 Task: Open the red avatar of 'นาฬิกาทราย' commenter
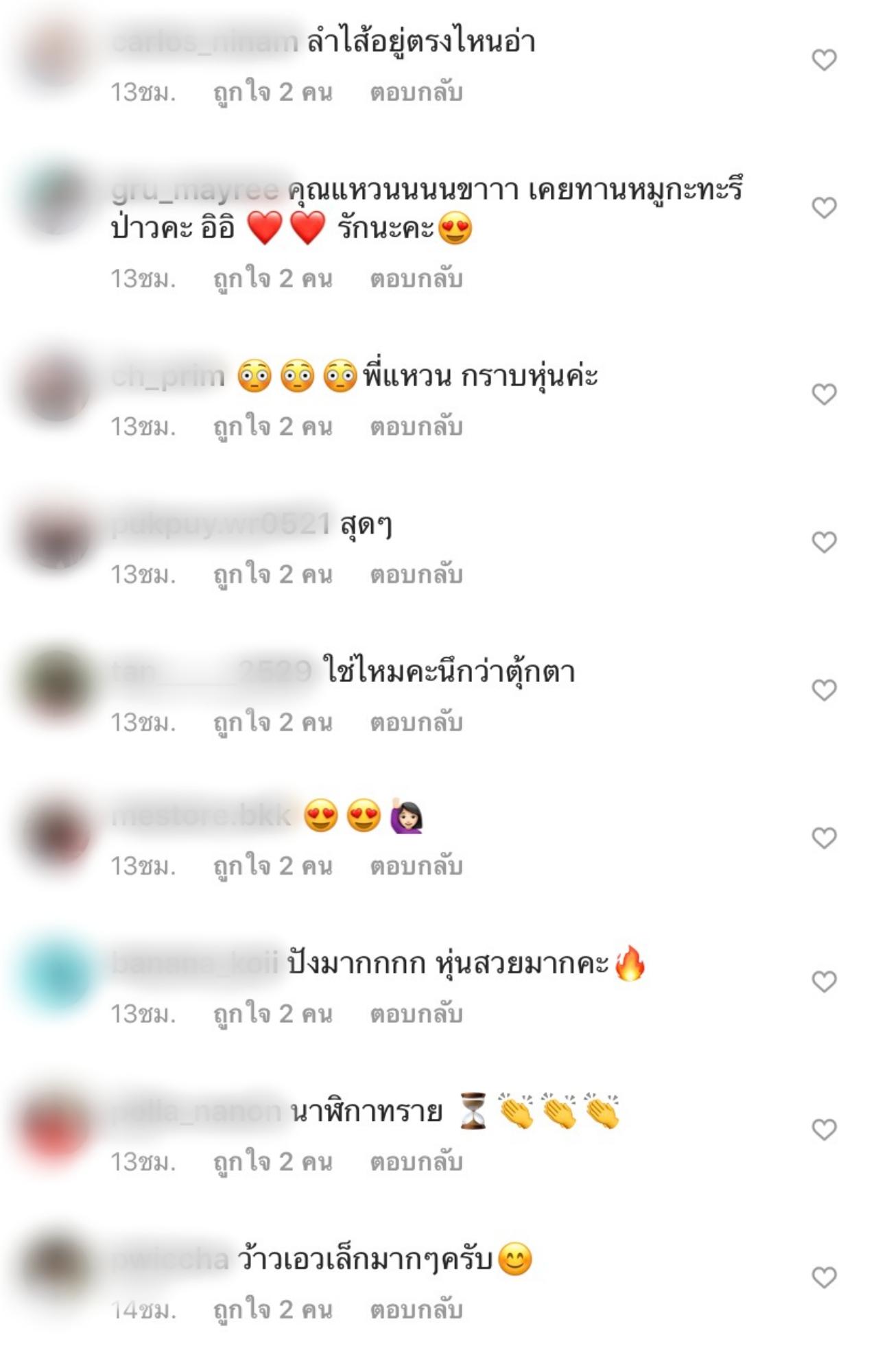(57, 1125)
